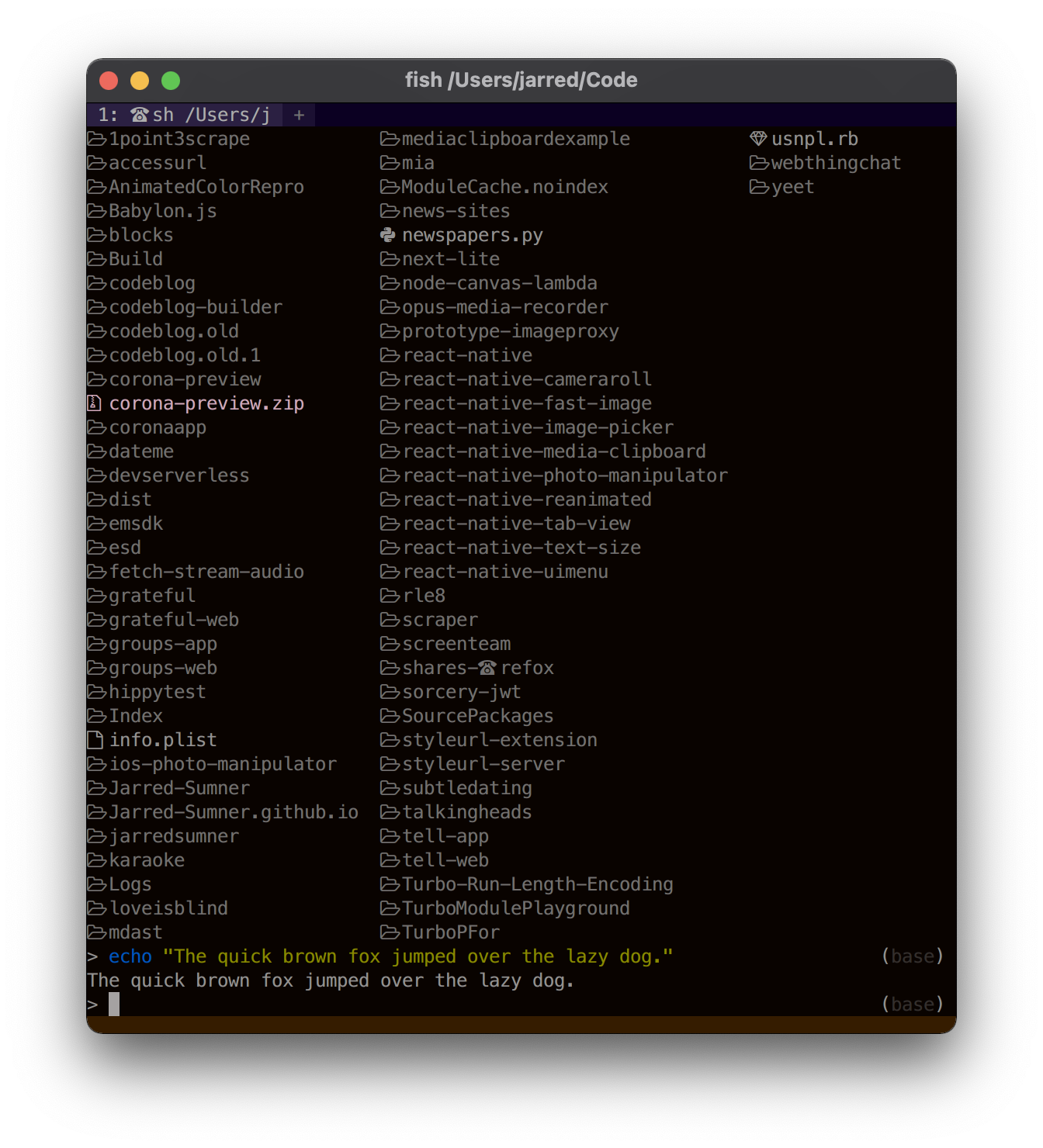Screen dimensions: 1043x1148
Task: Click the folder icon next to Jarred-Sumner.github.io
Action: [x=95, y=811]
